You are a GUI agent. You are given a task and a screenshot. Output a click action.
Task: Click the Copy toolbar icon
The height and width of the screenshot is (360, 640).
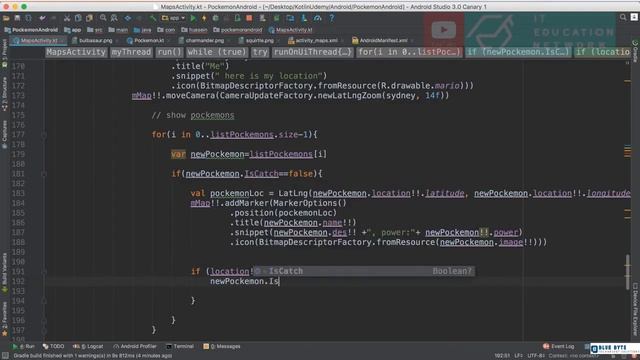point(78,18)
